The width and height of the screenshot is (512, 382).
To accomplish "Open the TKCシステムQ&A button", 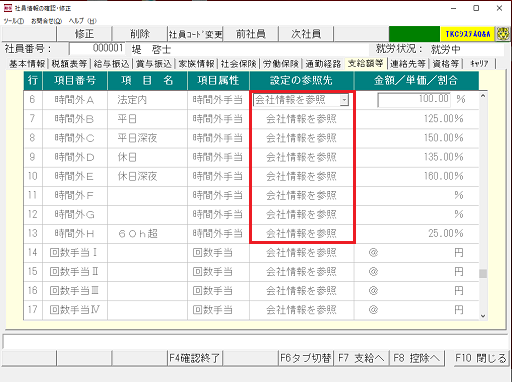I will pyautogui.click(x=468, y=34).
